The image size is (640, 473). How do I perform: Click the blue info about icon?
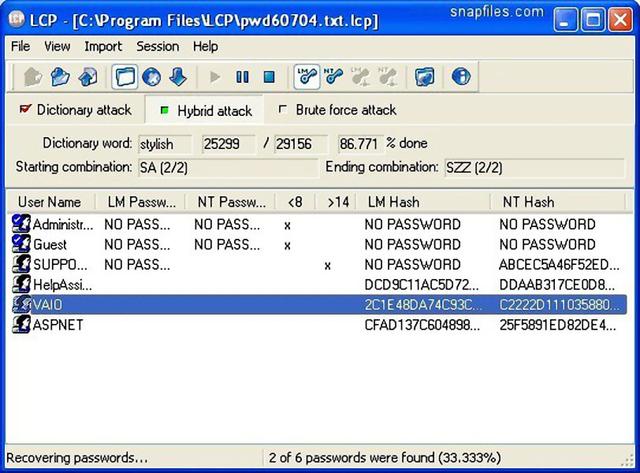pos(461,77)
